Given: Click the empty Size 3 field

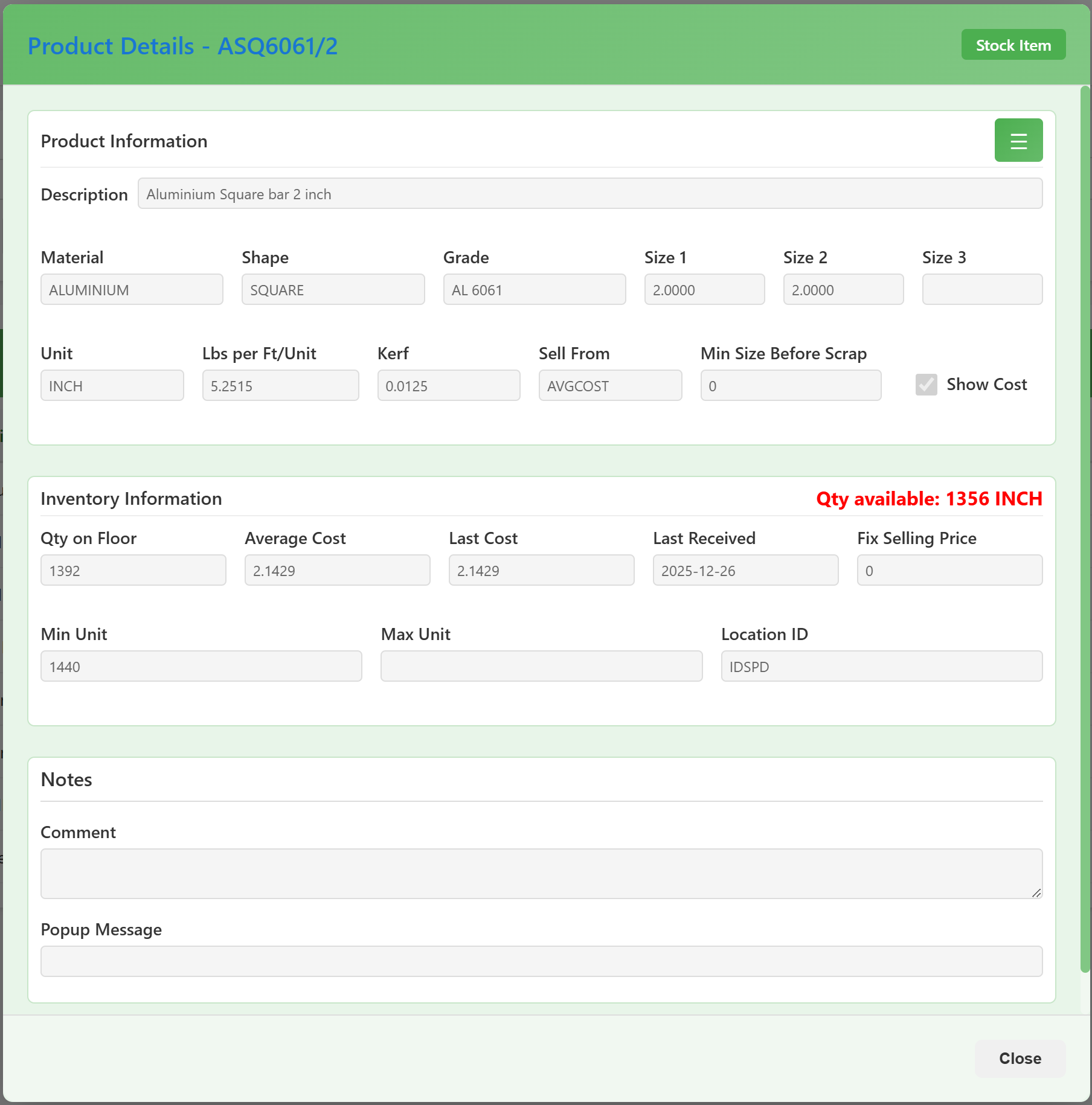Looking at the screenshot, I should click(x=981, y=290).
